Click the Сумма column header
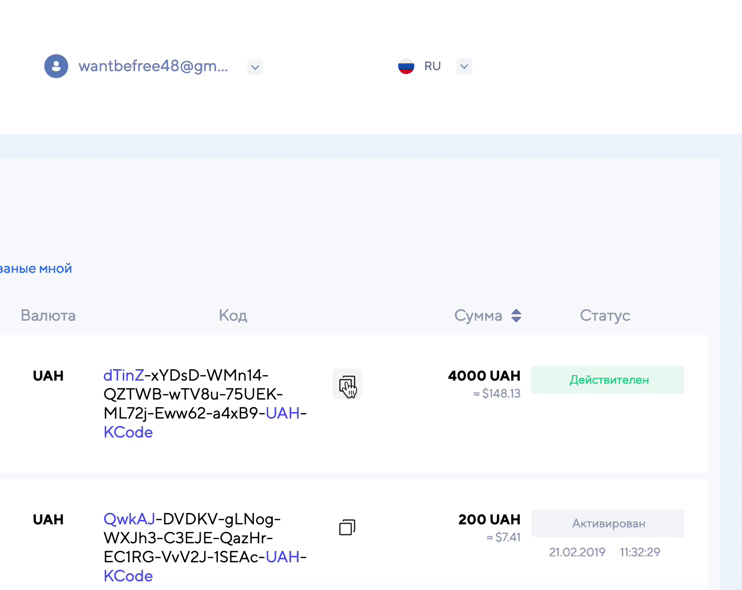742x590 pixels. click(478, 315)
